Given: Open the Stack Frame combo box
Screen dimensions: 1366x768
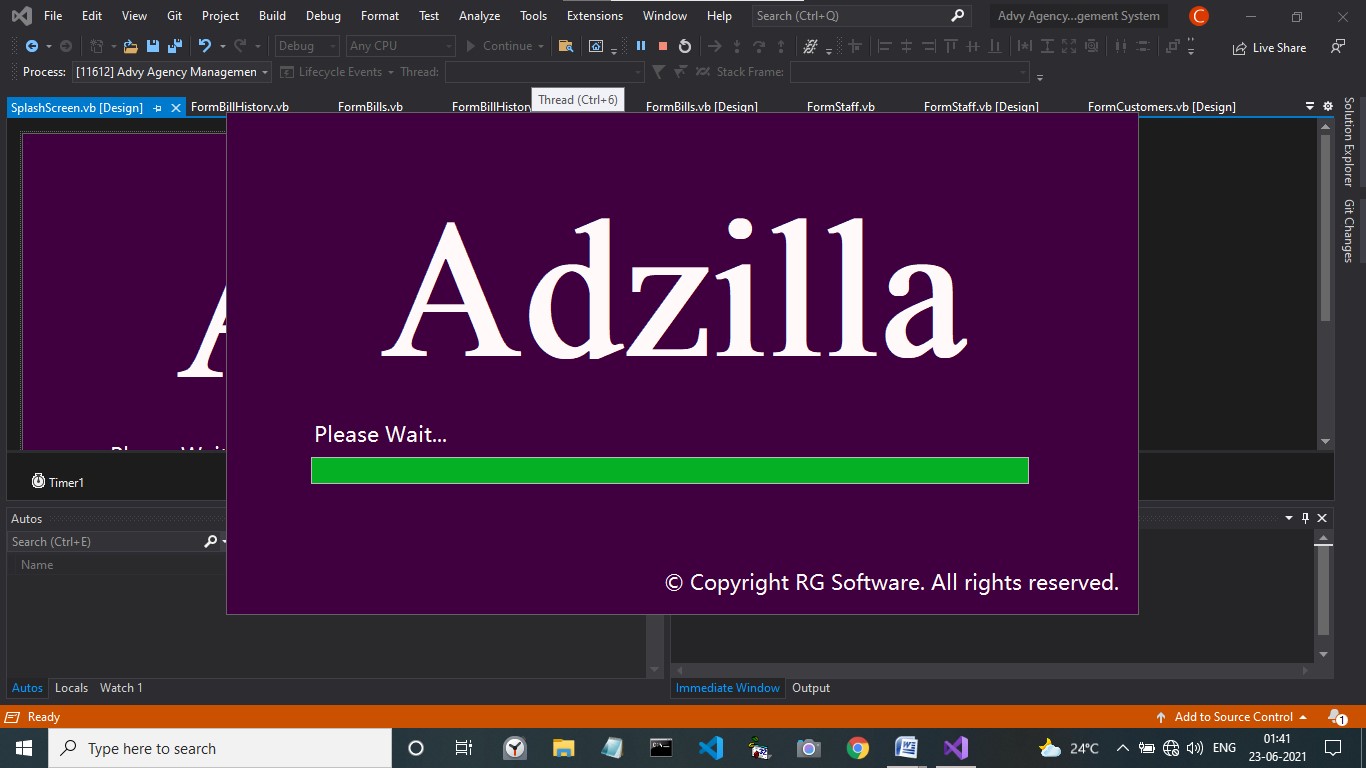Looking at the screenshot, I should [909, 72].
